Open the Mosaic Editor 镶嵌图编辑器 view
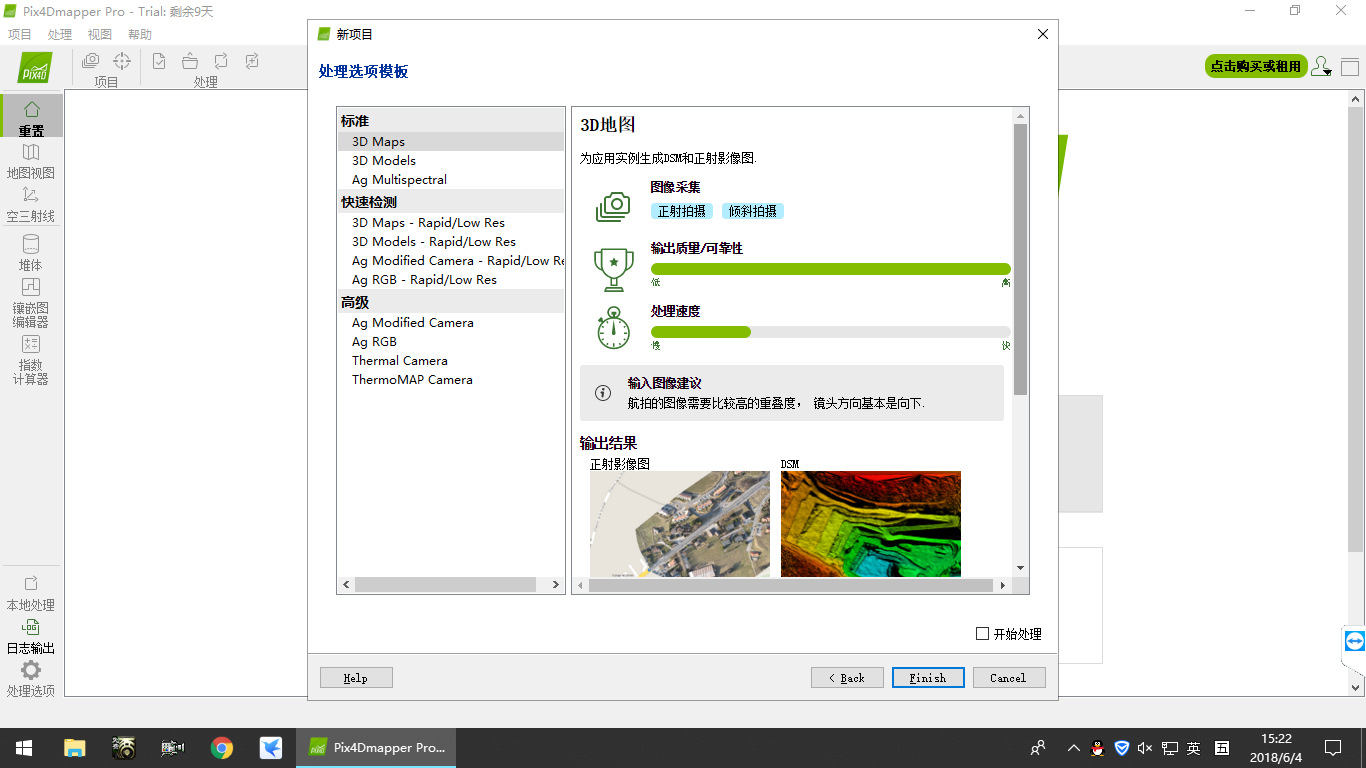The image size is (1366, 768). (x=31, y=302)
